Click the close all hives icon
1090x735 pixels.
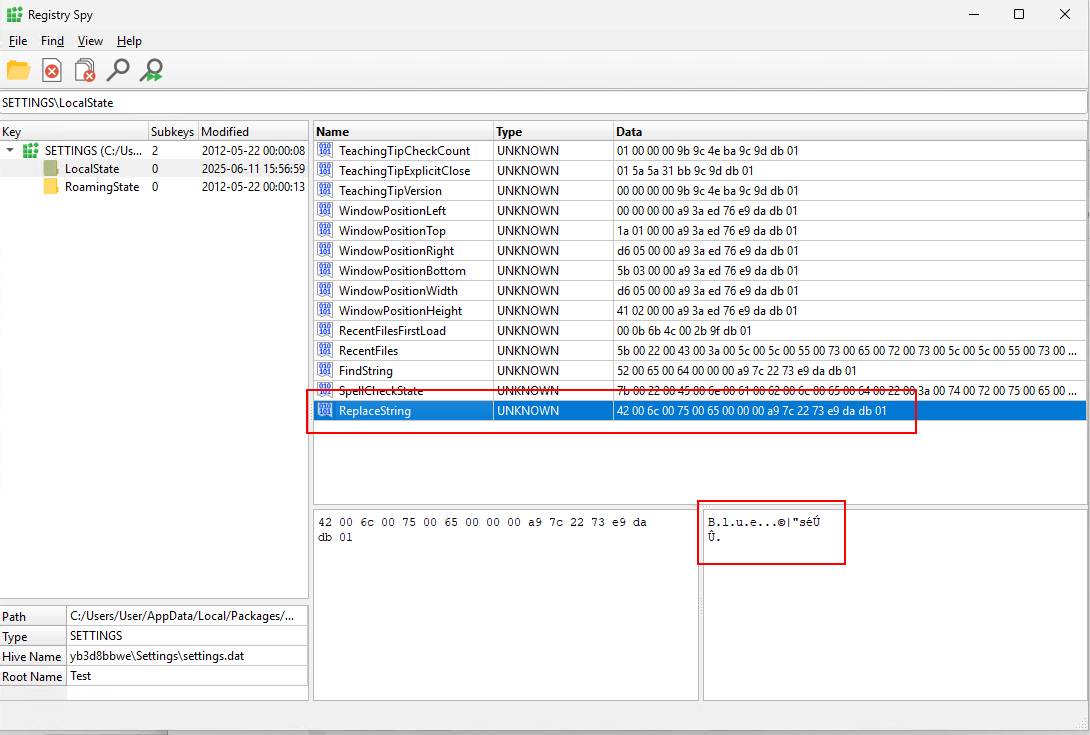[x=85, y=70]
